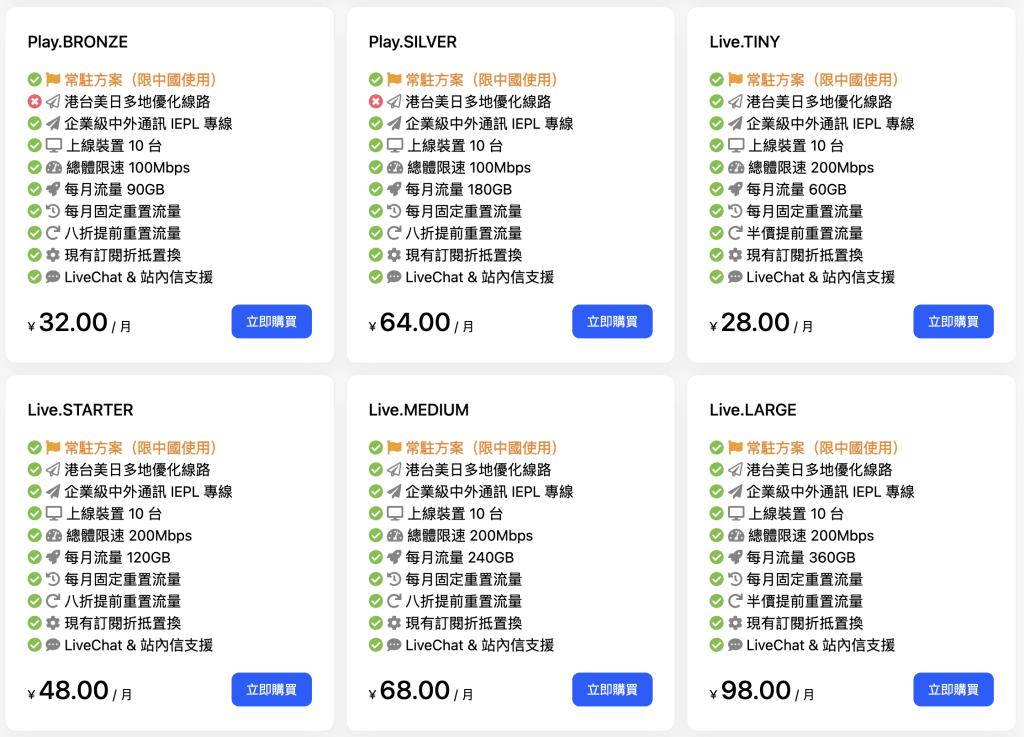Purchase Live.STARTER via its 立即購買 button
1024x737 pixels.
coord(271,690)
